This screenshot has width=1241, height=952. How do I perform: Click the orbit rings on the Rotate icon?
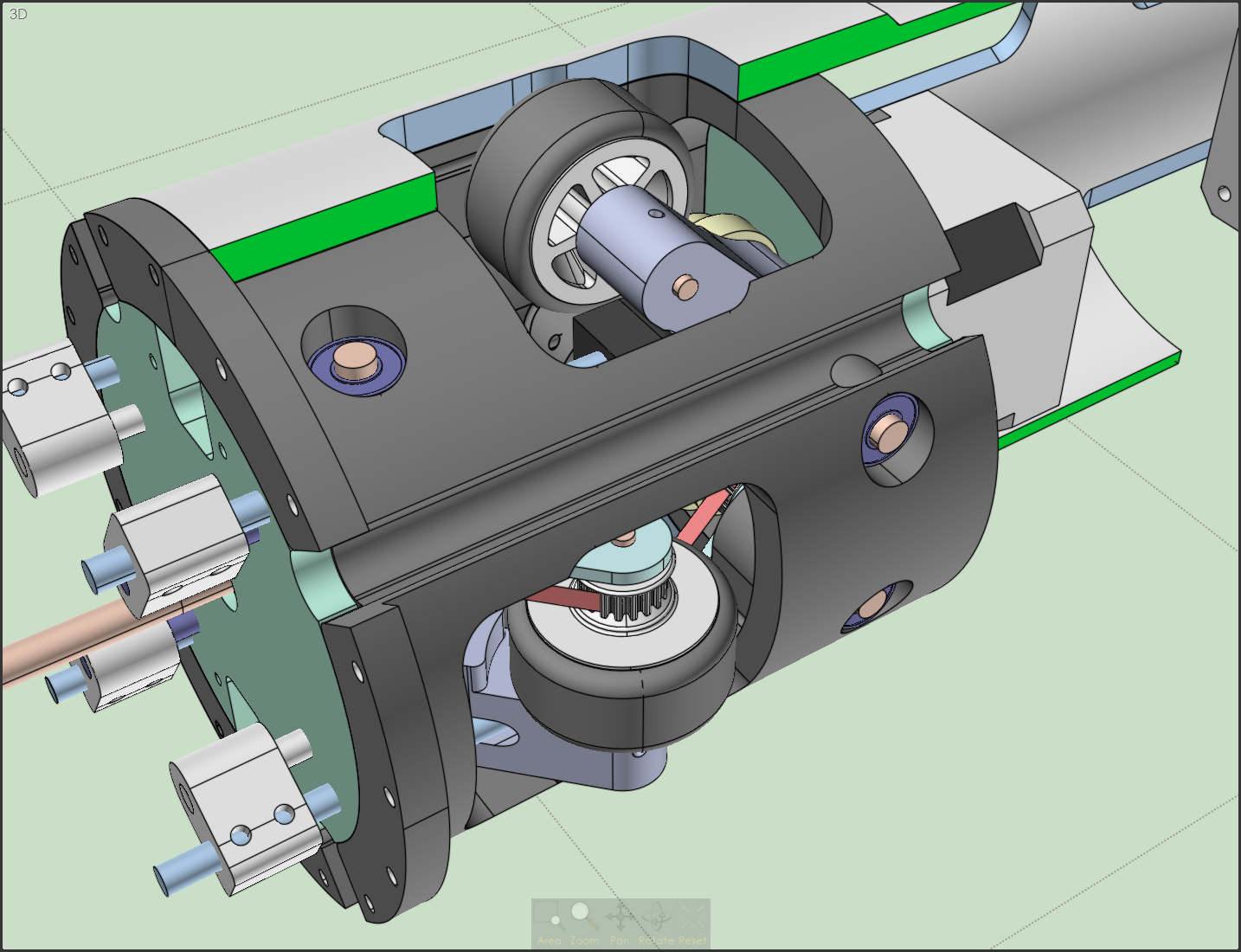click(x=656, y=916)
